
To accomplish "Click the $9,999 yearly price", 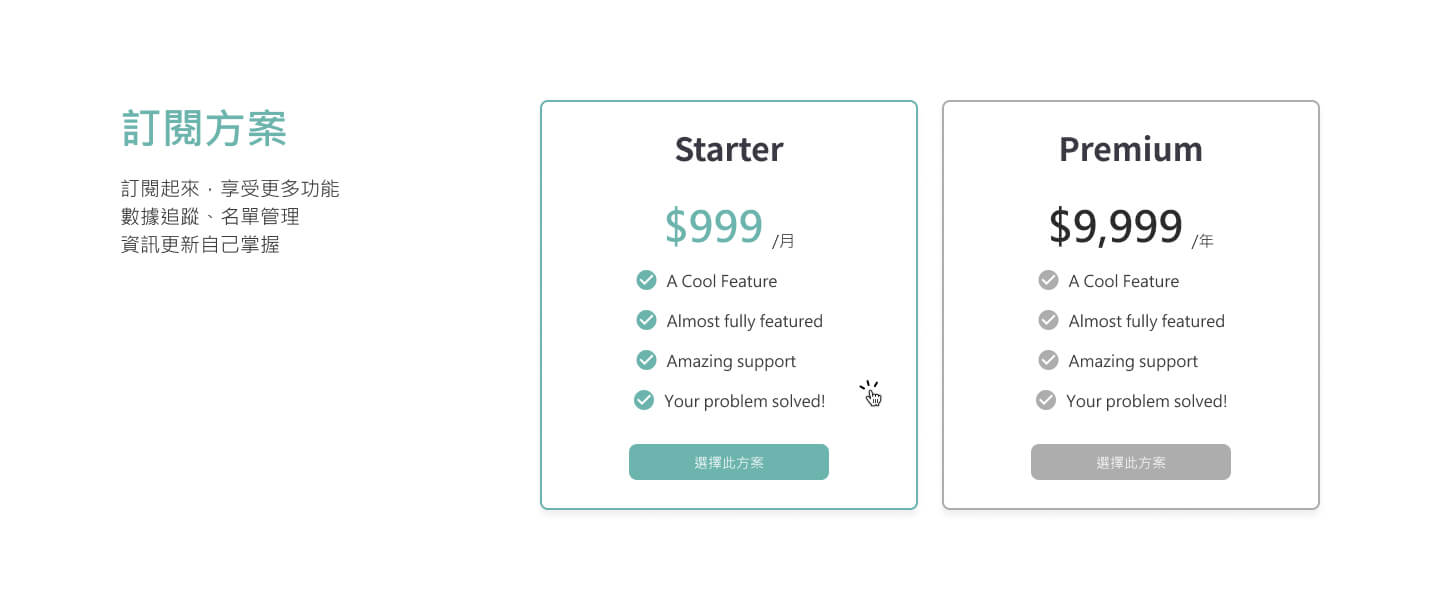I will point(1116,227).
